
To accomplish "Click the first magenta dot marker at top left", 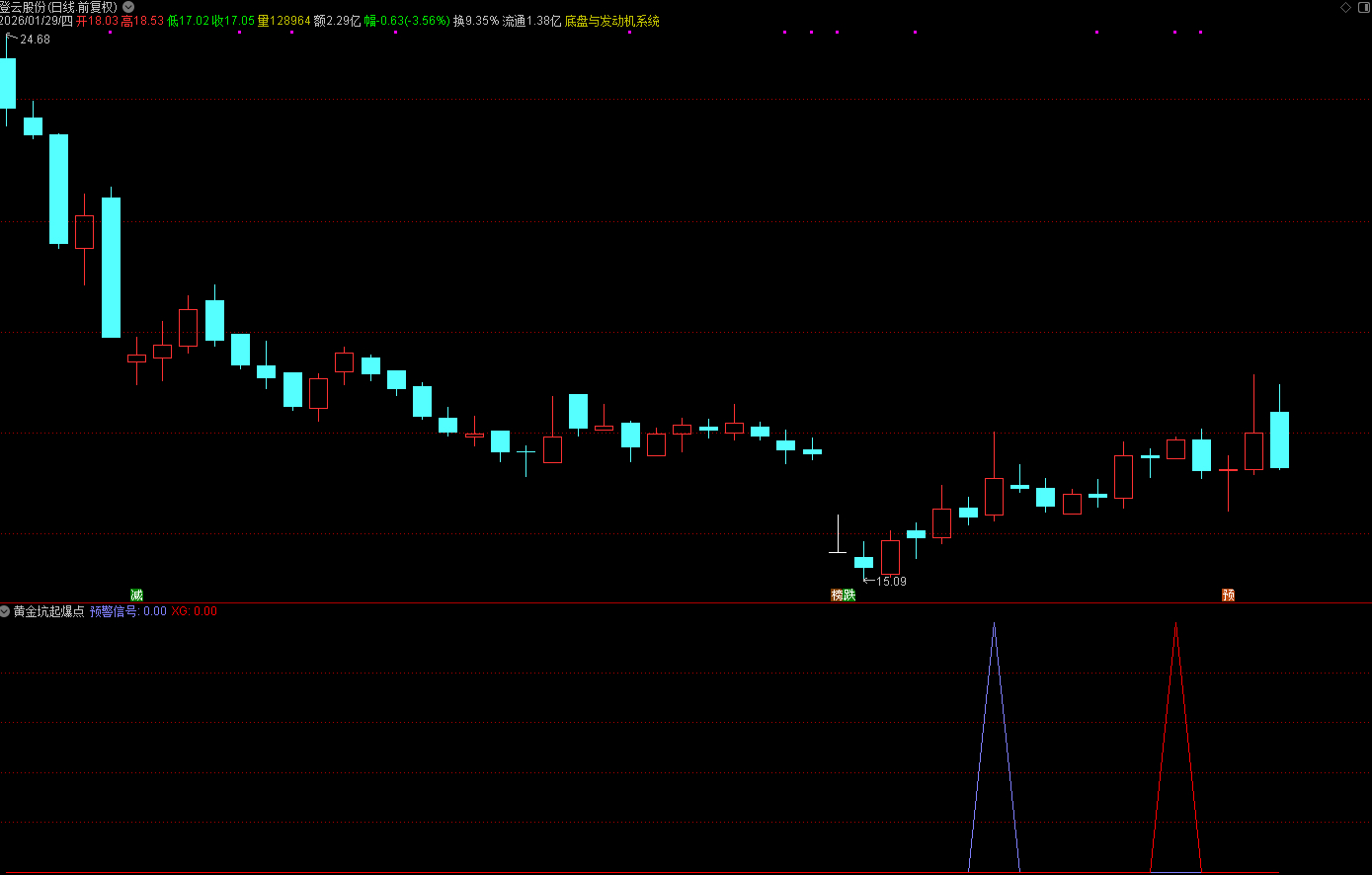I will (x=110, y=33).
